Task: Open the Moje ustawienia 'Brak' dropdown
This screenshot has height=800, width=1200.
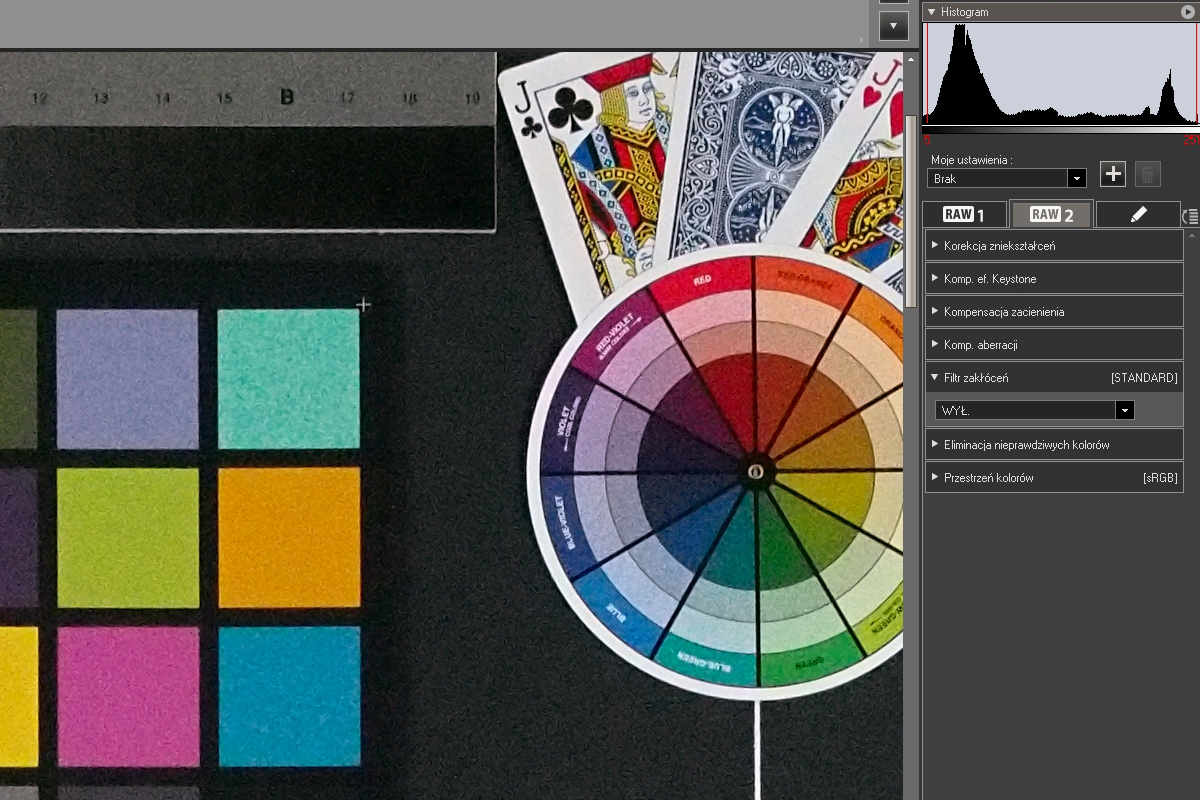Action: click(1007, 179)
